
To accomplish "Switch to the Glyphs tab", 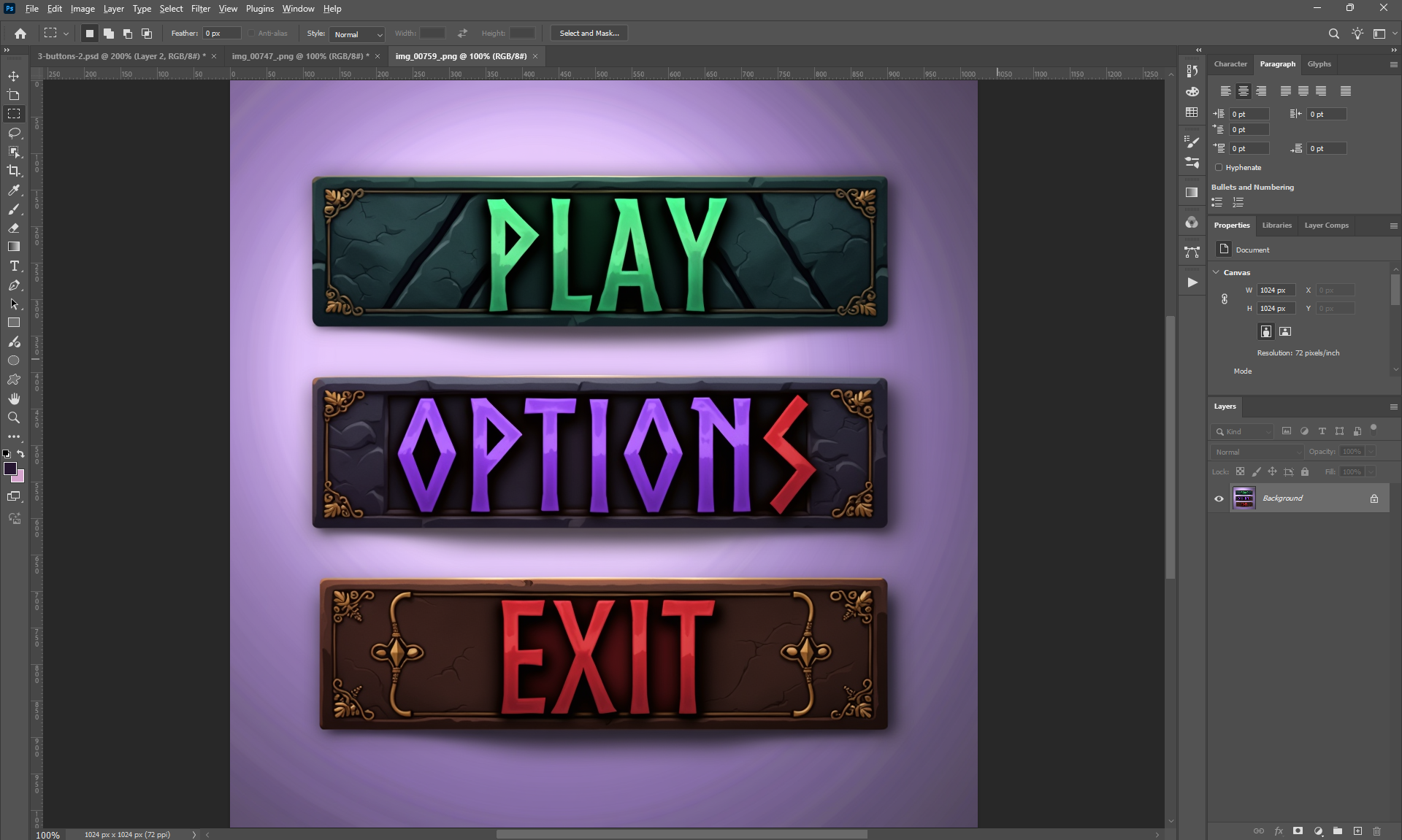I will [x=1319, y=64].
